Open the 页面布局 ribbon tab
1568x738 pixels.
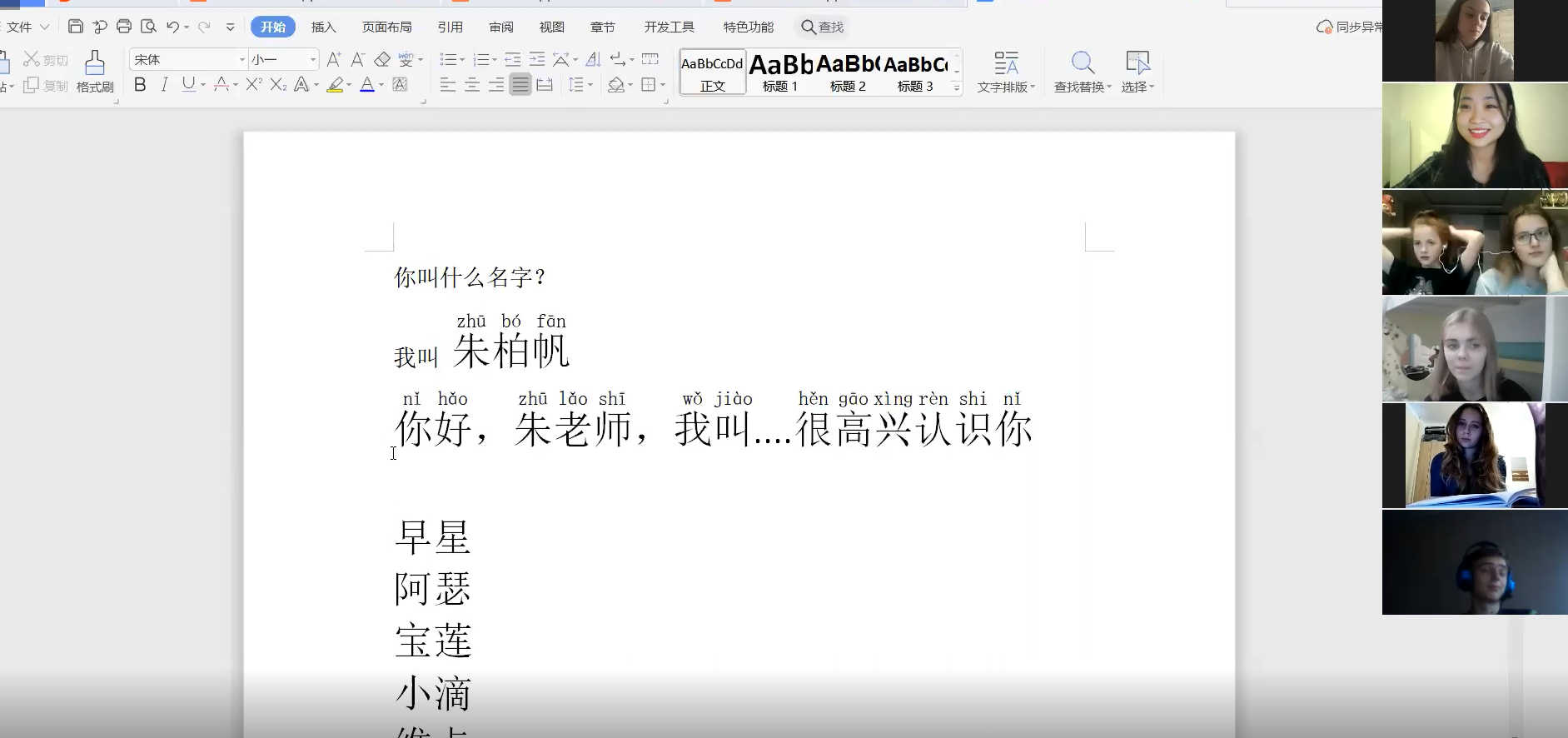pos(386,27)
